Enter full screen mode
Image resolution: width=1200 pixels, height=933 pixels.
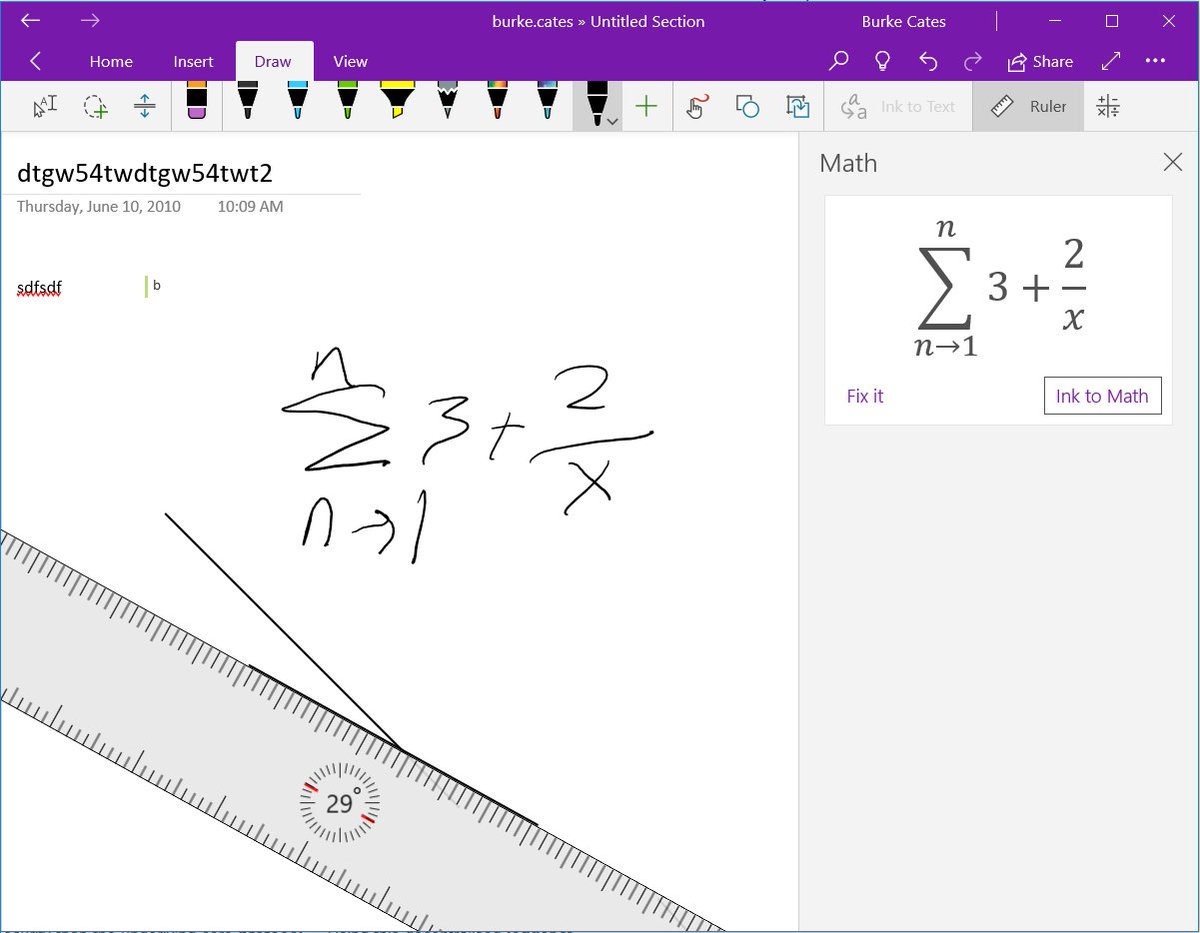click(x=1110, y=61)
